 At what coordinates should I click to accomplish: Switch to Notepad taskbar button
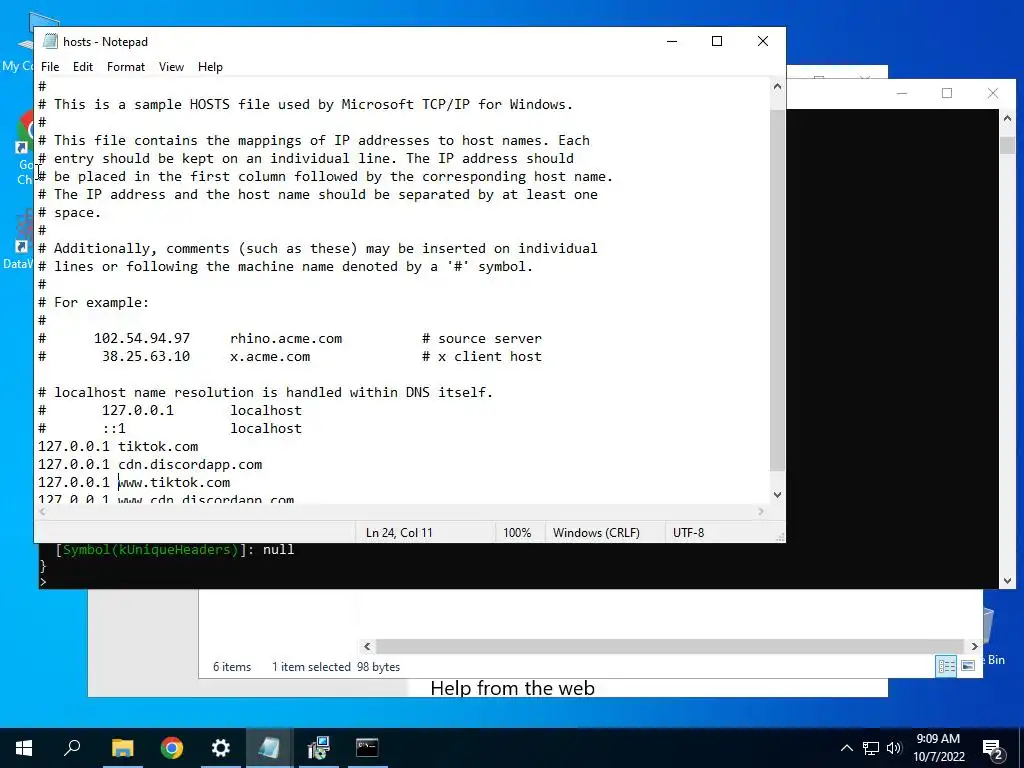coord(269,748)
